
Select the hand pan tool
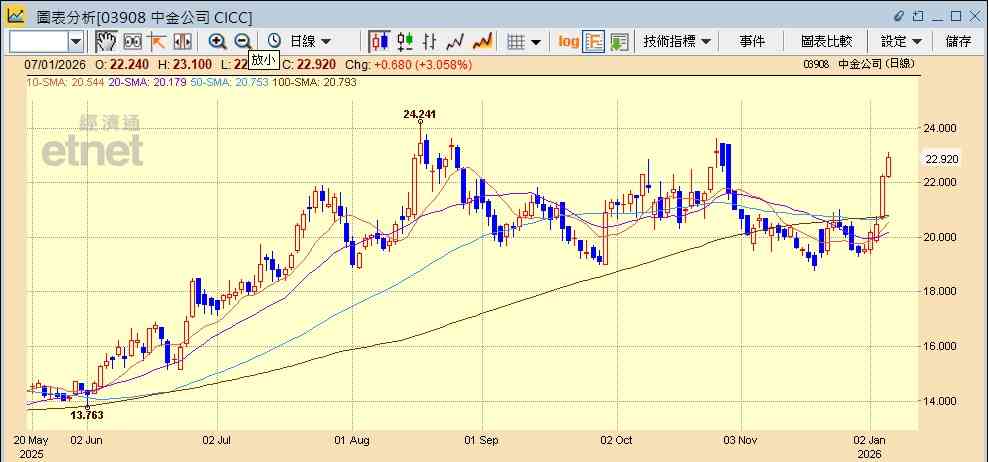(x=106, y=42)
